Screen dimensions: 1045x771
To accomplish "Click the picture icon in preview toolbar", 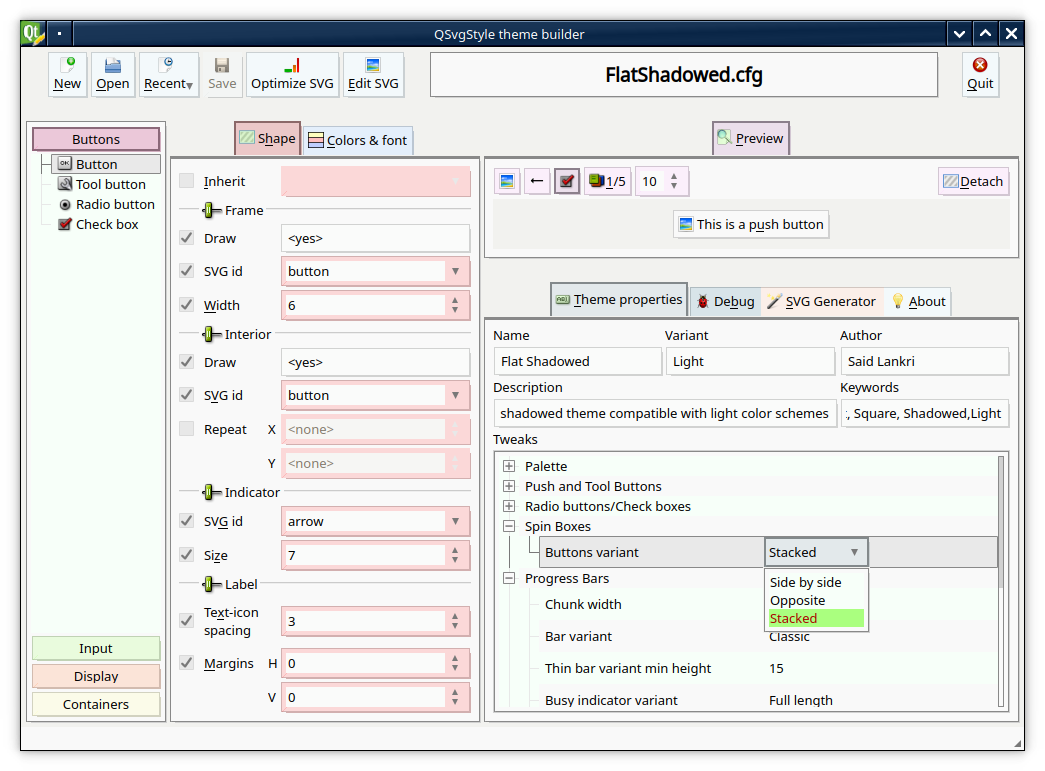I will pos(507,181).
